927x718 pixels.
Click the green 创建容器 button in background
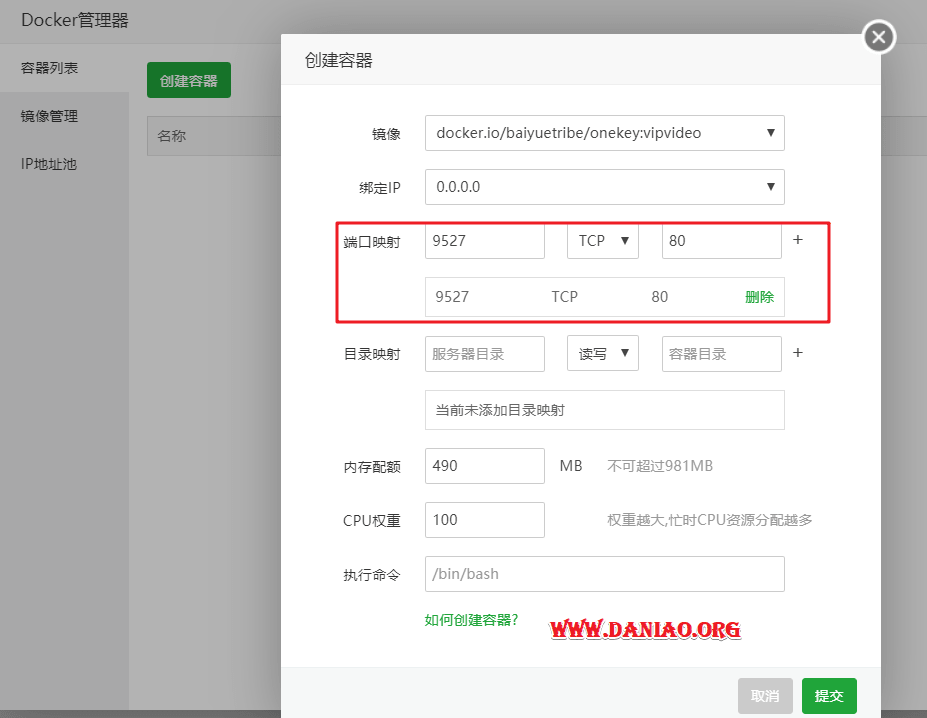(x=189, y=80)
